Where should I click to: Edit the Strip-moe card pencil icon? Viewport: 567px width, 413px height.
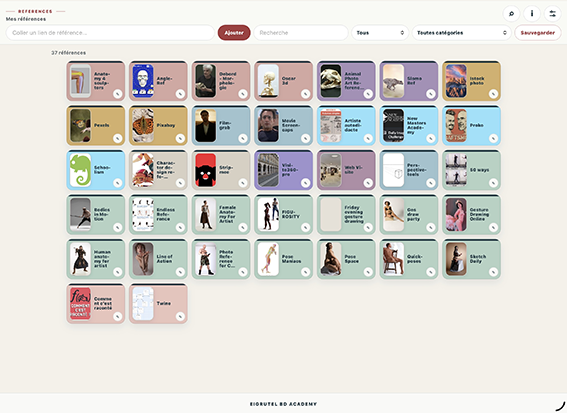[x=243, y=183]
